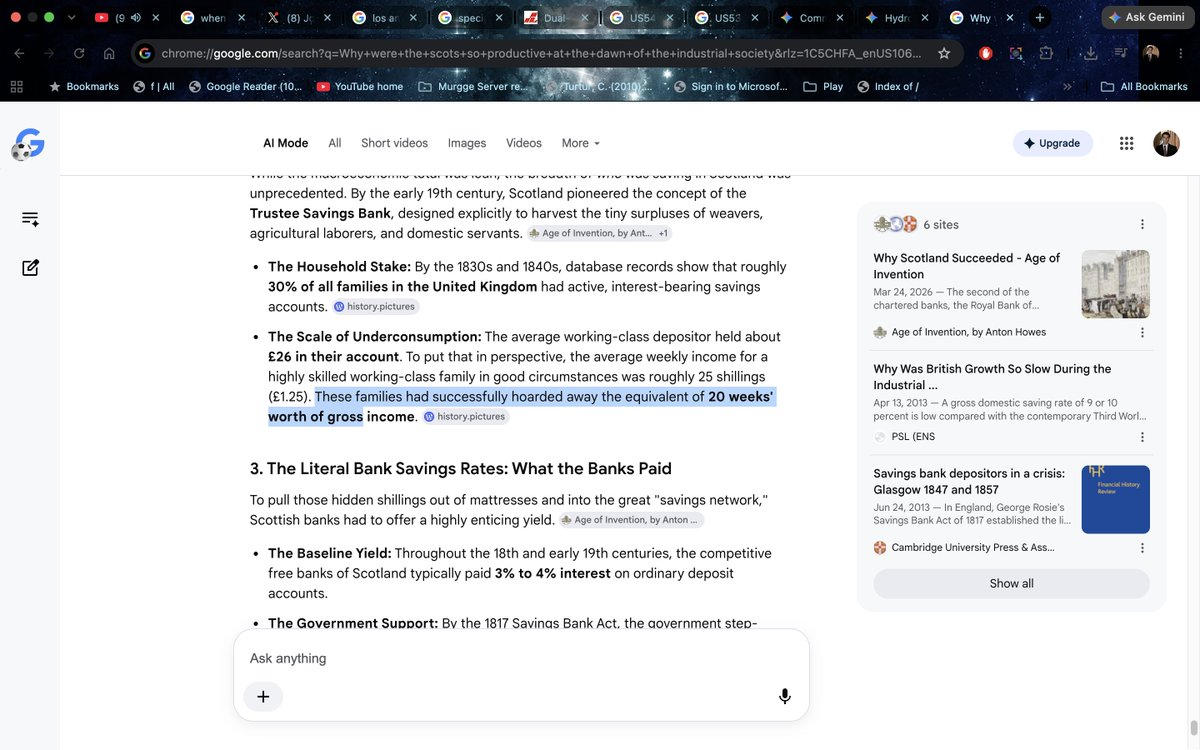Image resolution: width=1200 pixels, height=750 pixels.
Task: Open the Extensions puzzle-piece menu
Action: (1046, 54)
